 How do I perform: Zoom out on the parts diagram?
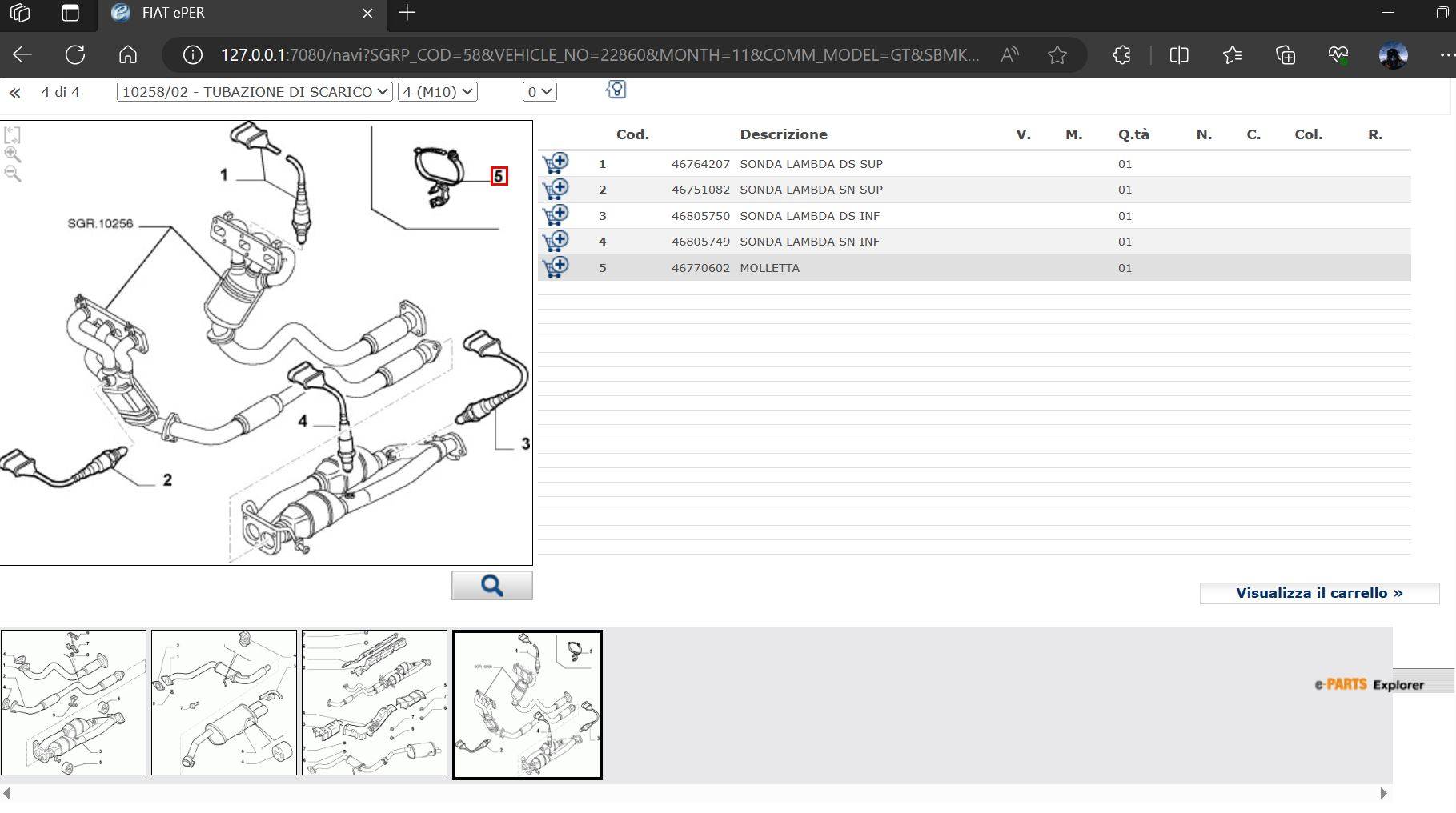(12, 174)
